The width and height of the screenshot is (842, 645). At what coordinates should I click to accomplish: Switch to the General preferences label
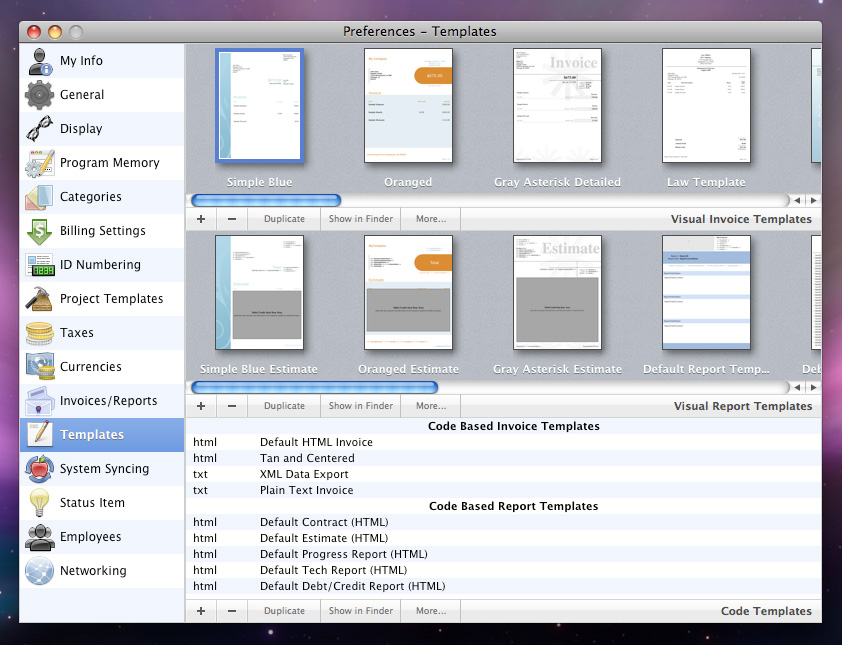click(82, 95)
